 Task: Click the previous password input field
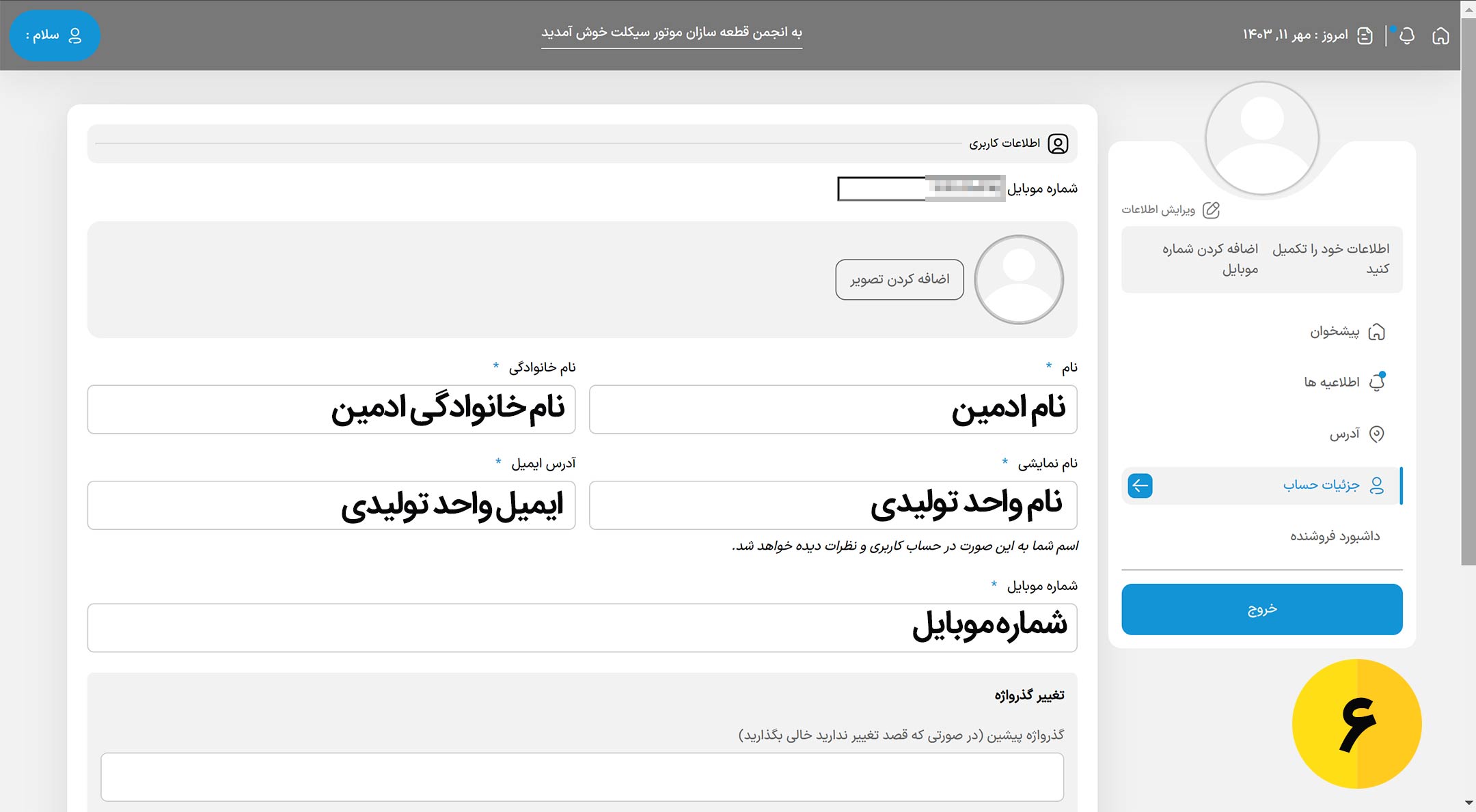coord(582,776)
